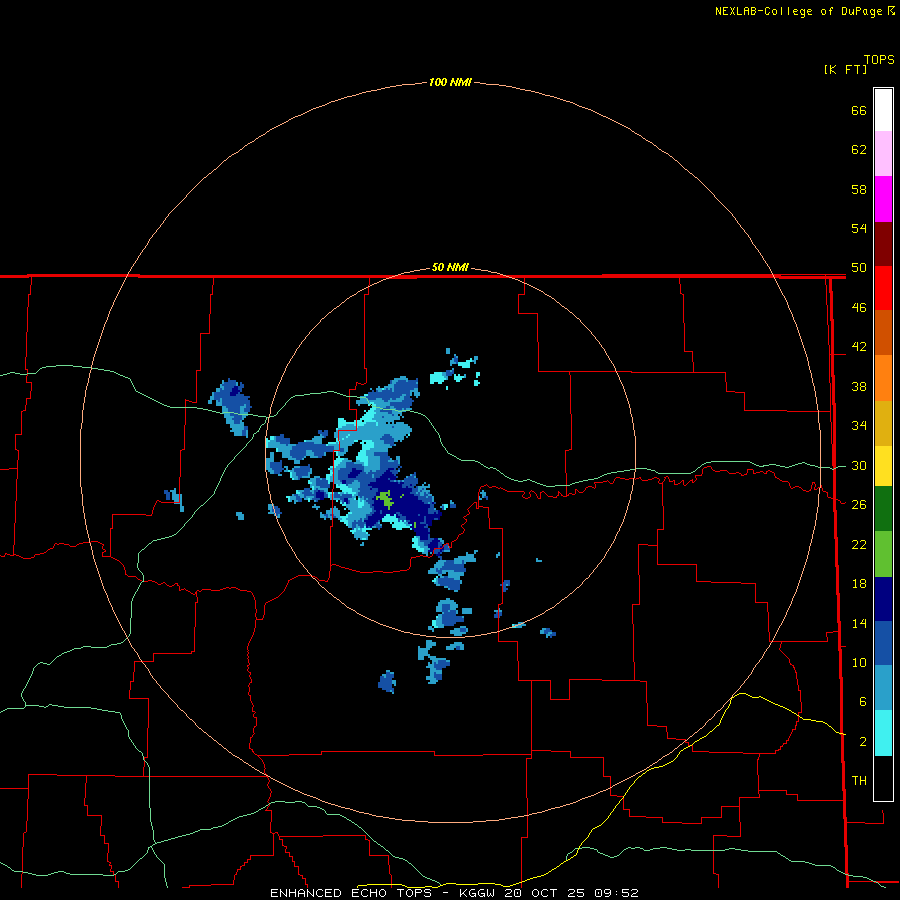Click the '50 NMI' range ring label
This screenshot has width=900, height=900.
point(450,267)
